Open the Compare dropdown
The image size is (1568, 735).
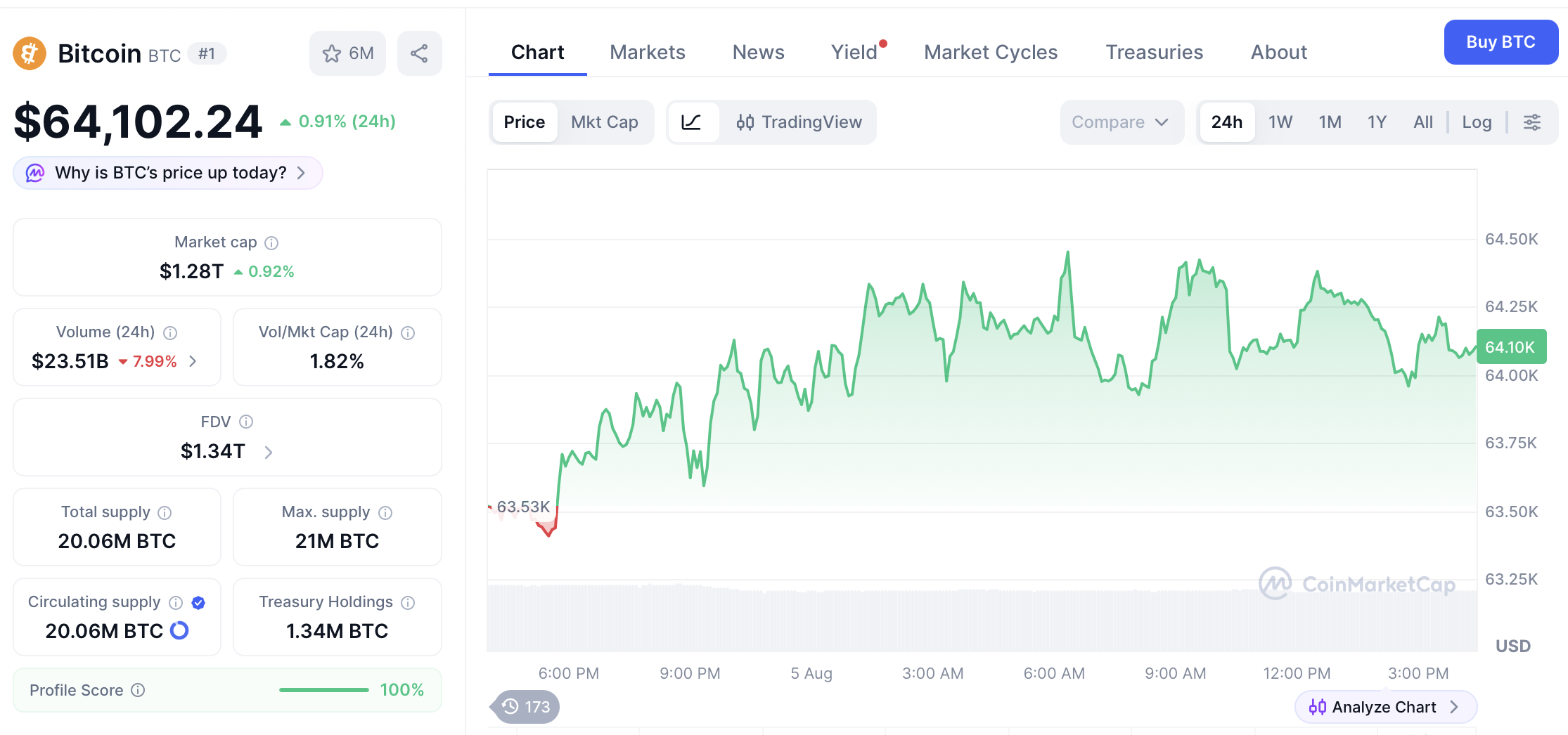tap(1121, 122)
